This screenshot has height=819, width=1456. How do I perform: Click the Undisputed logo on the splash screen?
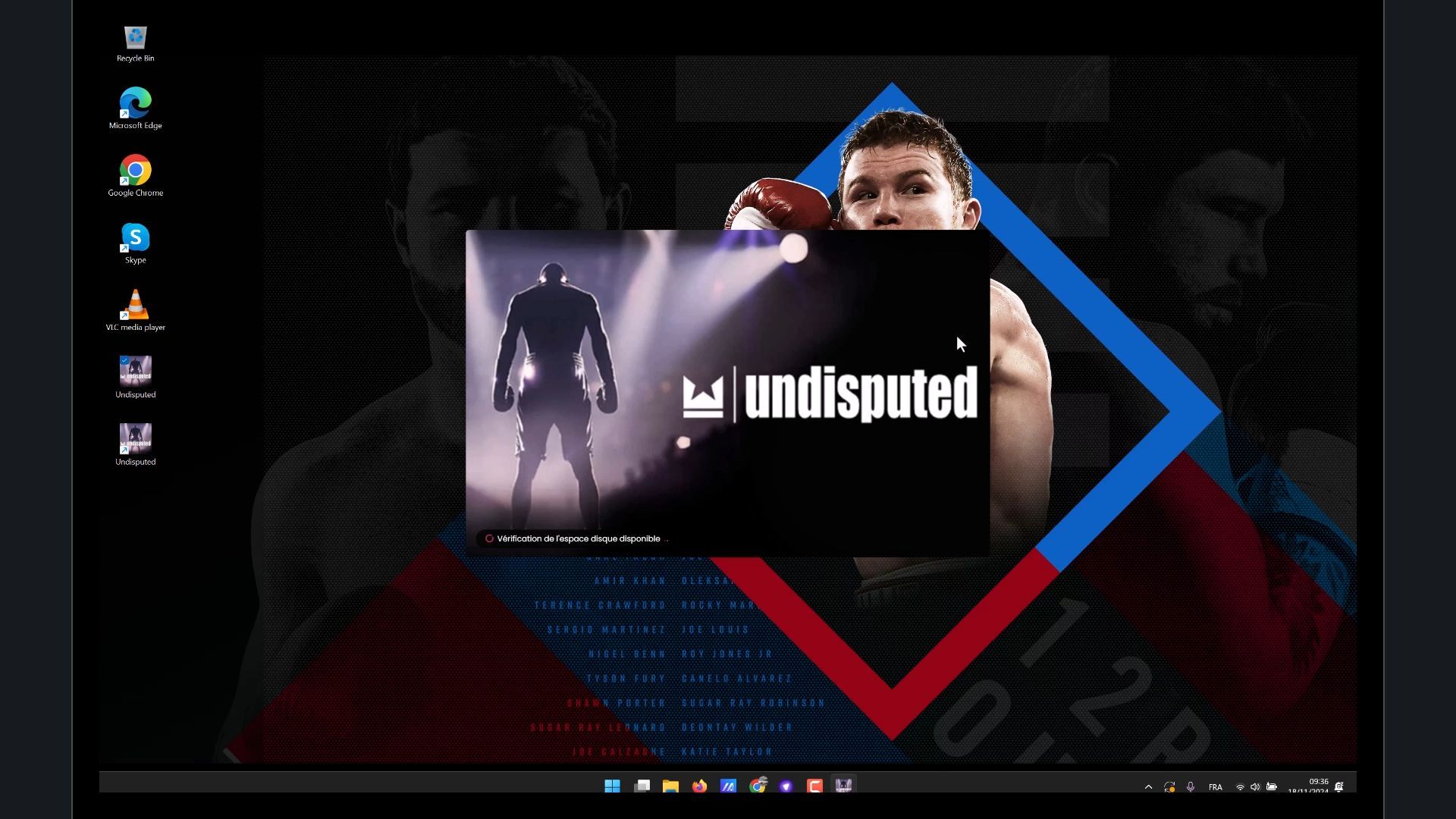click(x=830, y=394)
